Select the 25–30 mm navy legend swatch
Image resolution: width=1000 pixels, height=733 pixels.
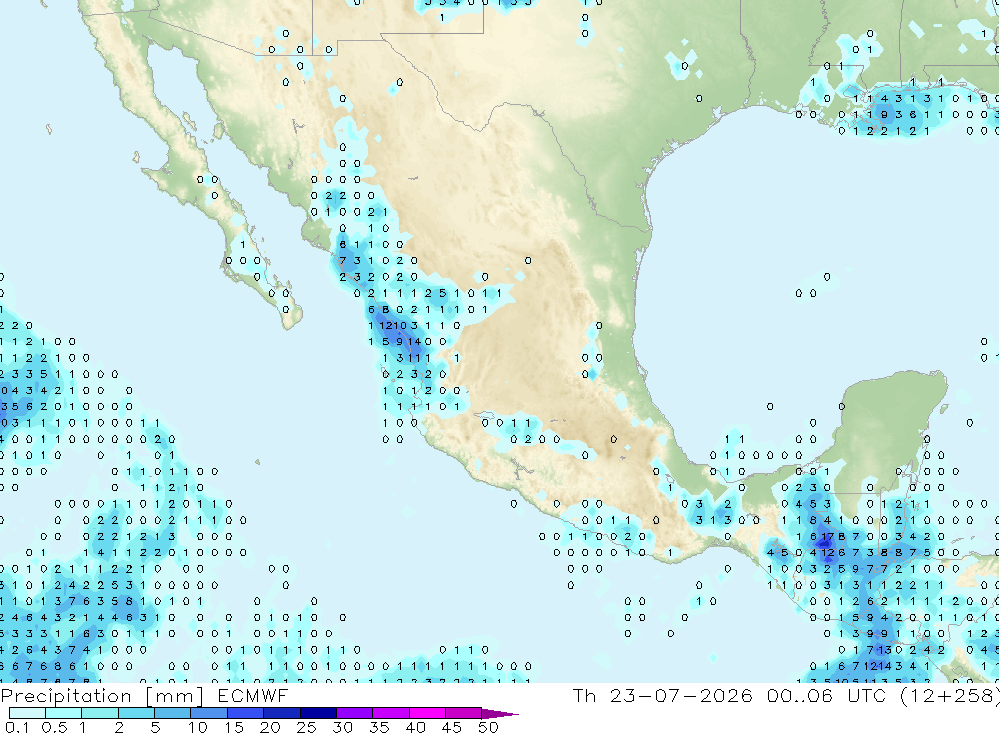coord(318,713)
